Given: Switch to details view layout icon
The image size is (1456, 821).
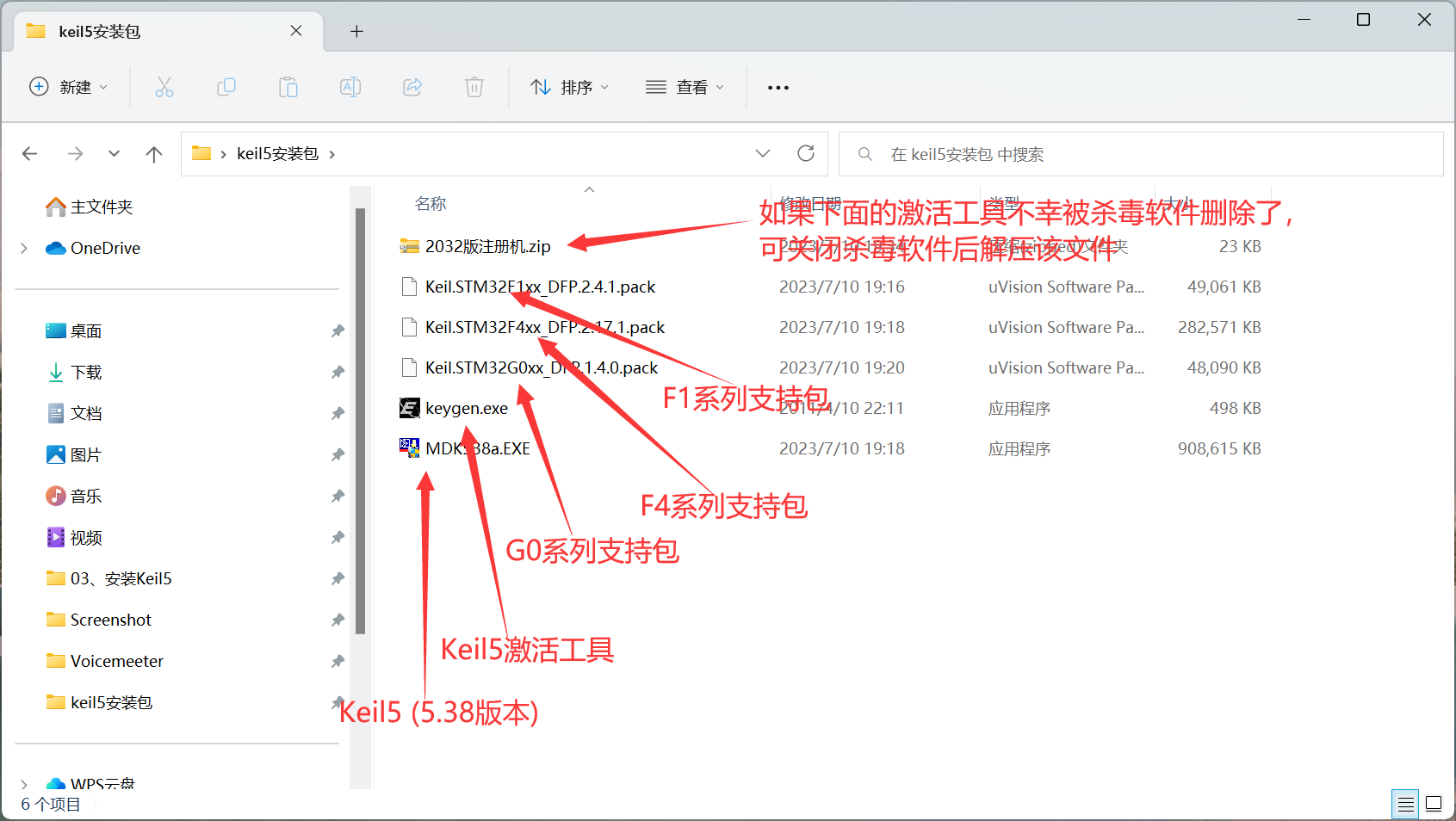Looking at the screenshot, I should point(1406,804).
